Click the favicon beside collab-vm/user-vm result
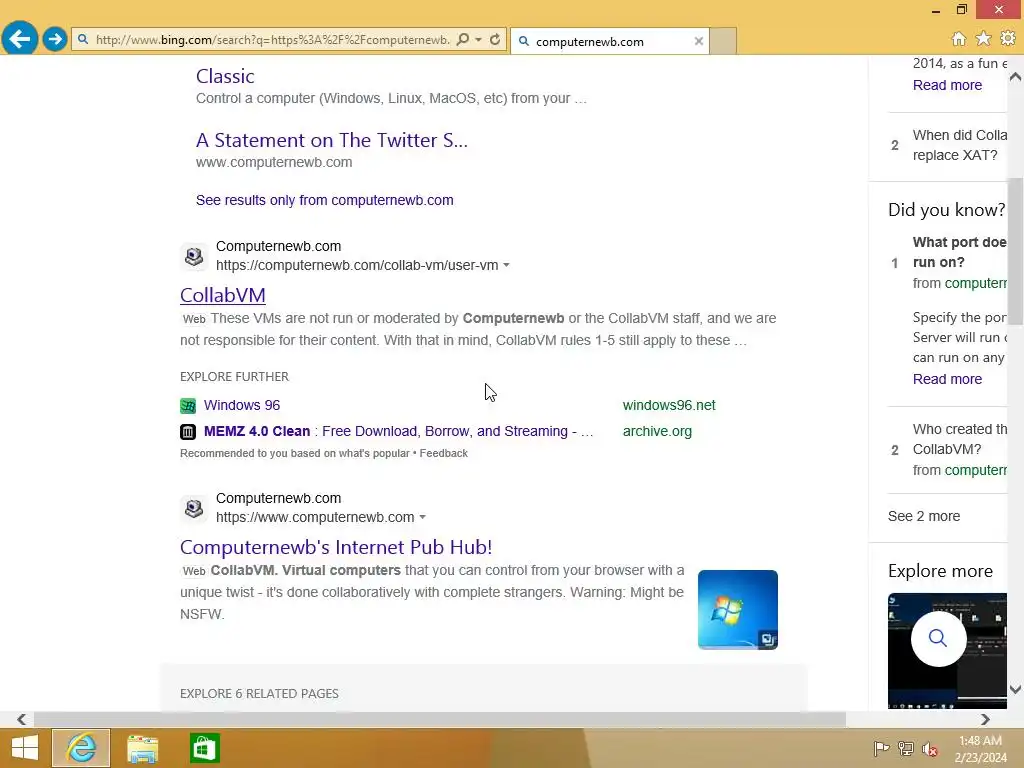 click(x=194, y=256)
